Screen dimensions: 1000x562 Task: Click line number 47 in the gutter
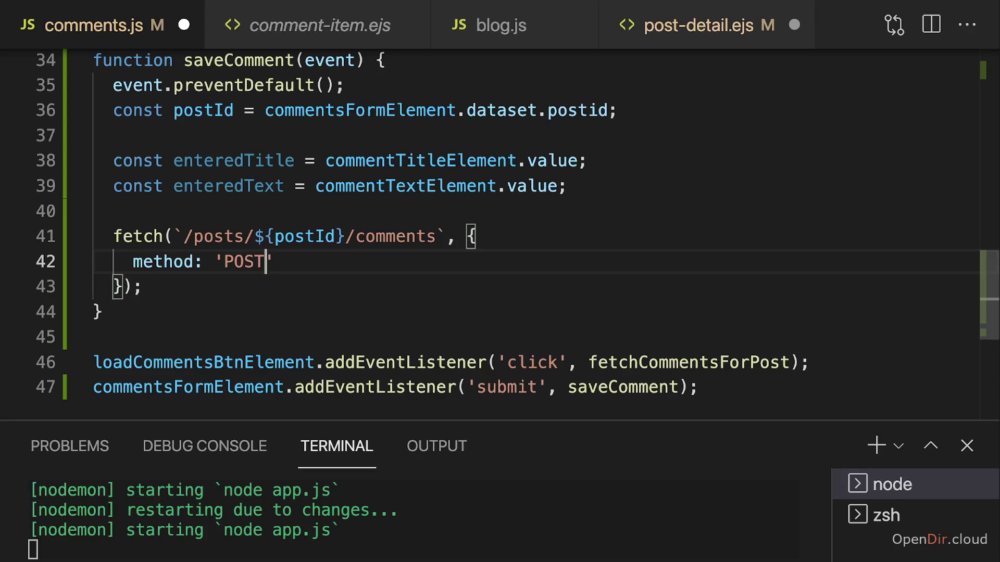45,387
